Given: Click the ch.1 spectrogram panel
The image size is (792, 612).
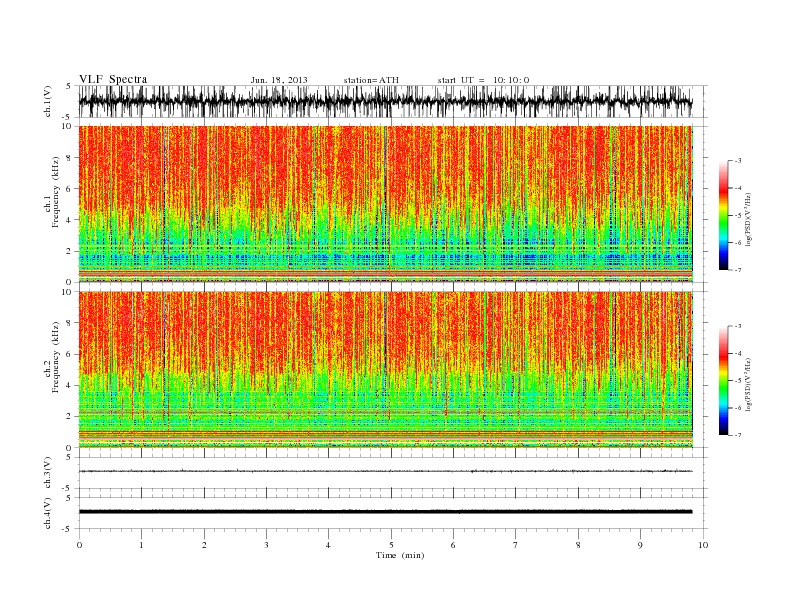Looking at the screenshot, I should tap(386, 204).
